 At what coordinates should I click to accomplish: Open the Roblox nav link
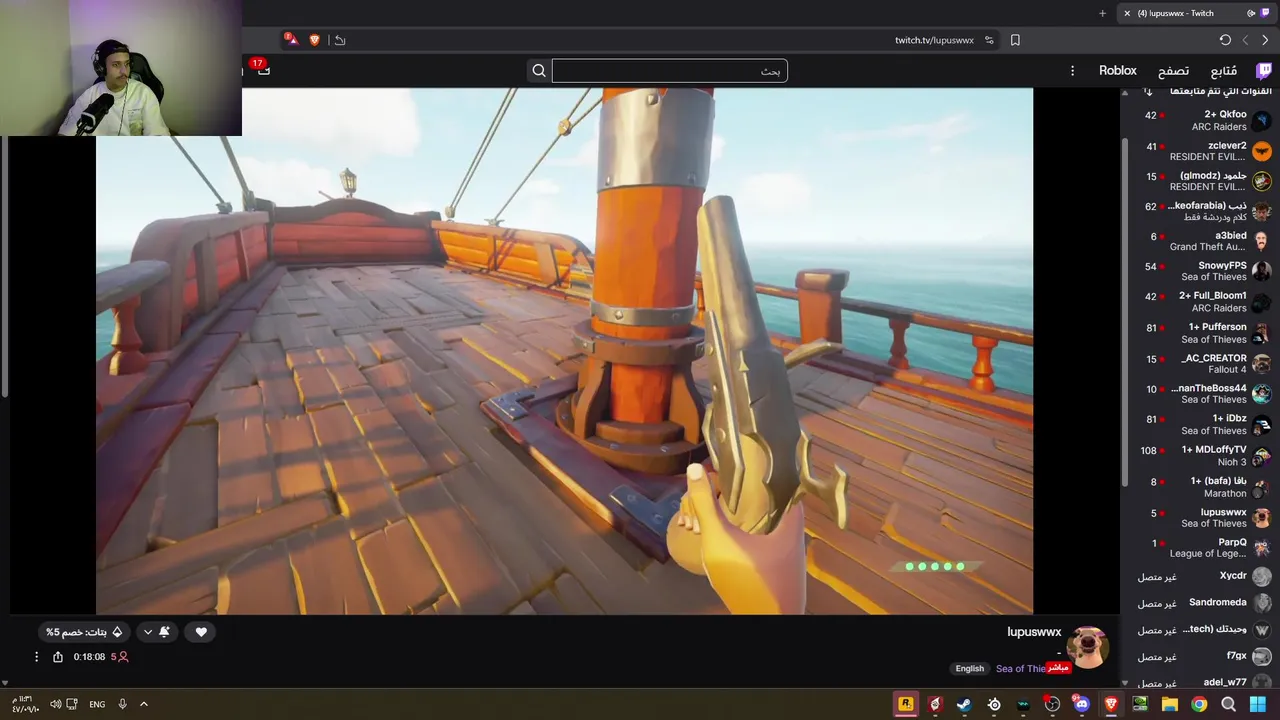coord(1118,71)
